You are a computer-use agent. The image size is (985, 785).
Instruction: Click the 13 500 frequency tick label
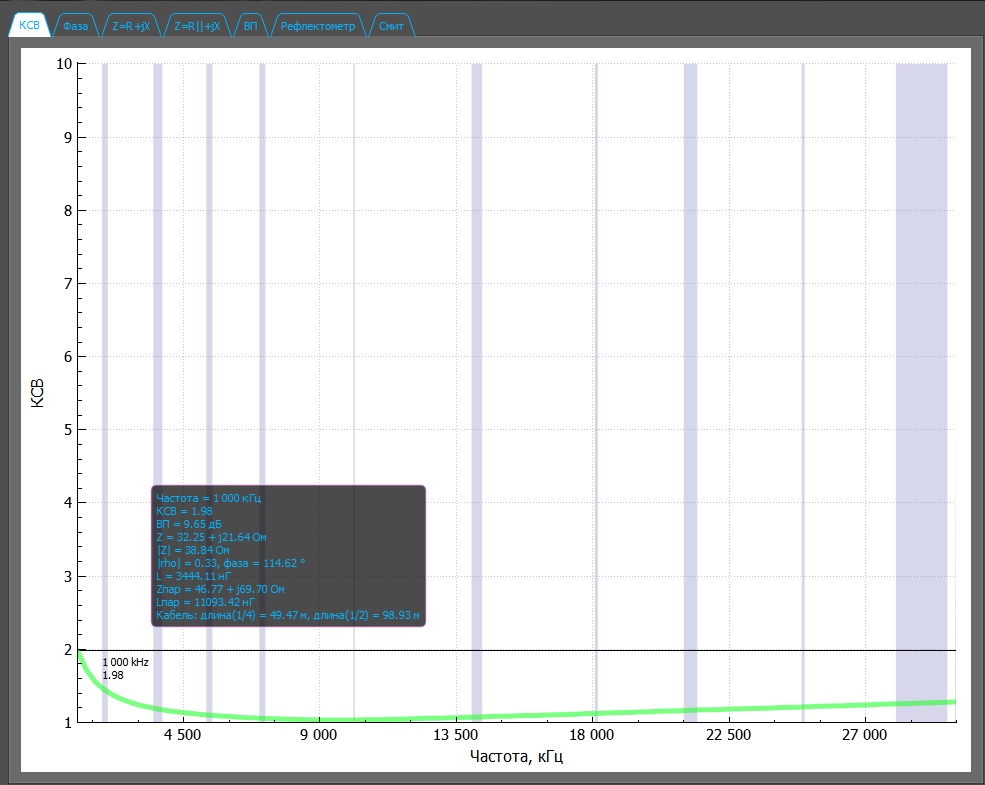pos(454,737)
